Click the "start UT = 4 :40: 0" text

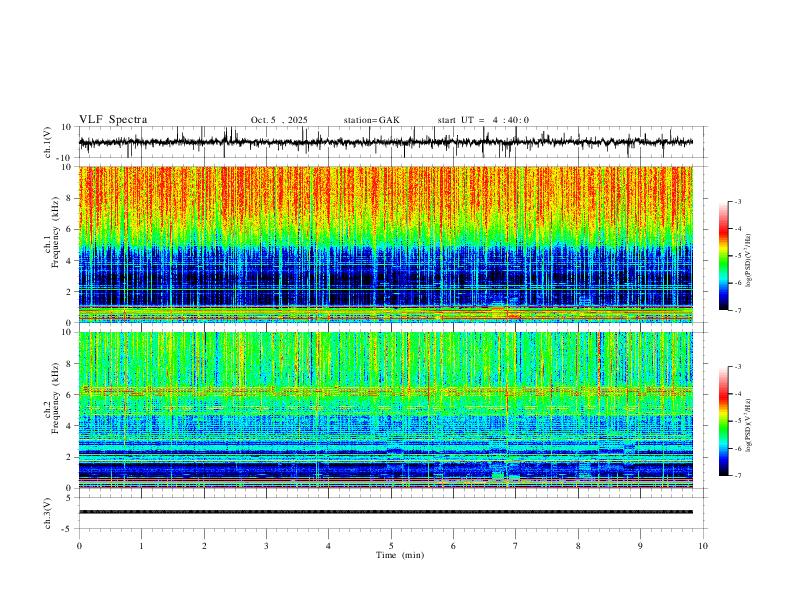click(483, 120)
